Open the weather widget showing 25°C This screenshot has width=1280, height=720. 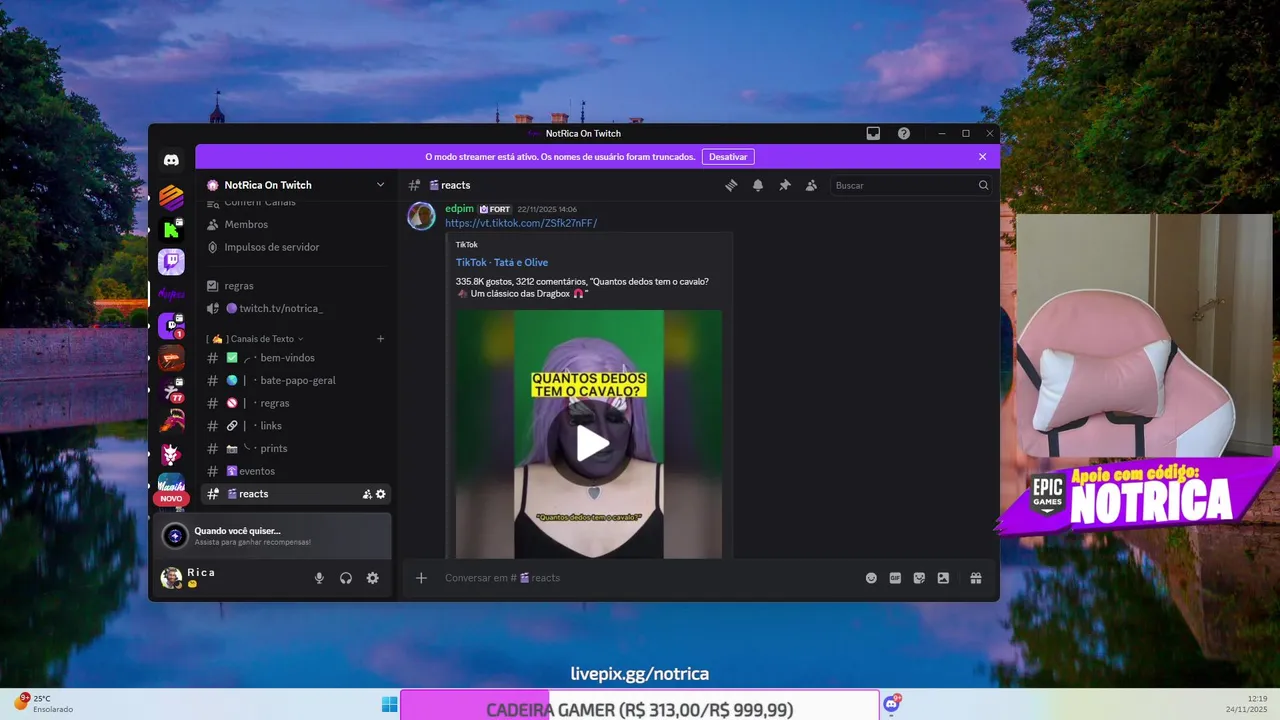click(44, 704)
